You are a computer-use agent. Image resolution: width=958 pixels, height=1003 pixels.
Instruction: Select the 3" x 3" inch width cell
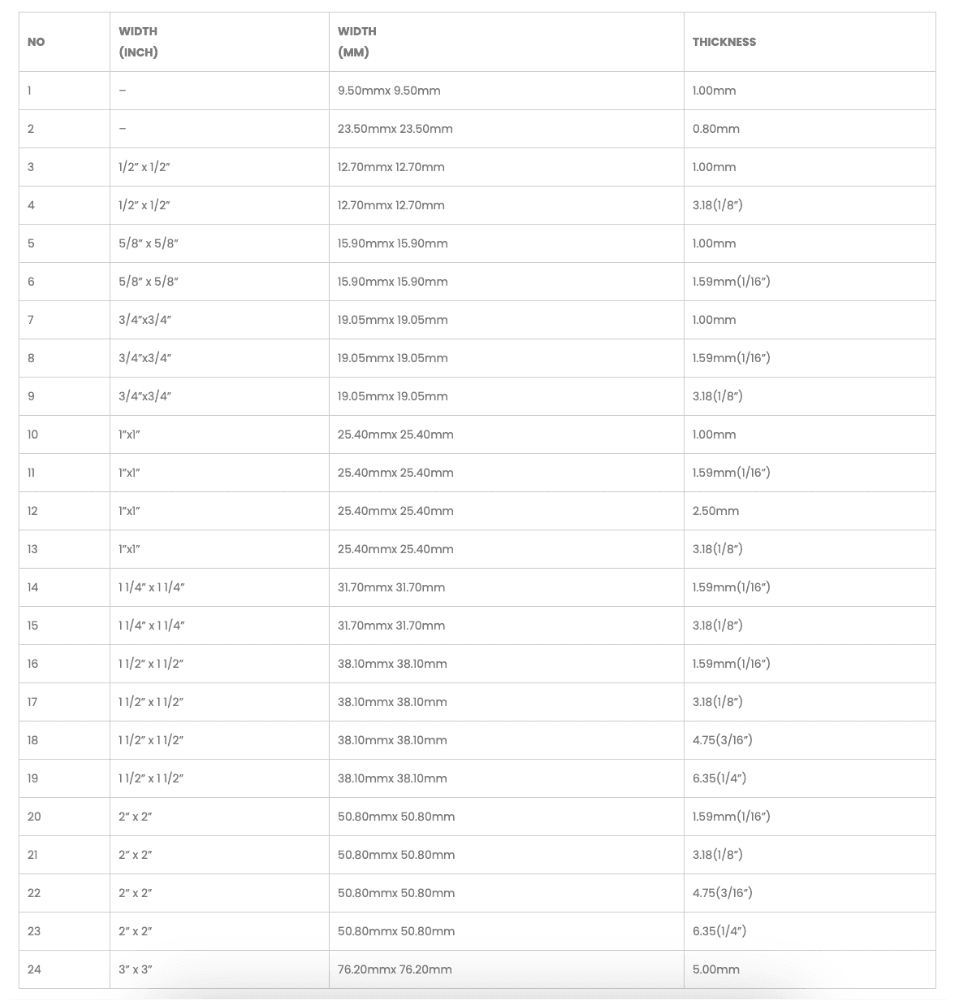click(135, 969)
